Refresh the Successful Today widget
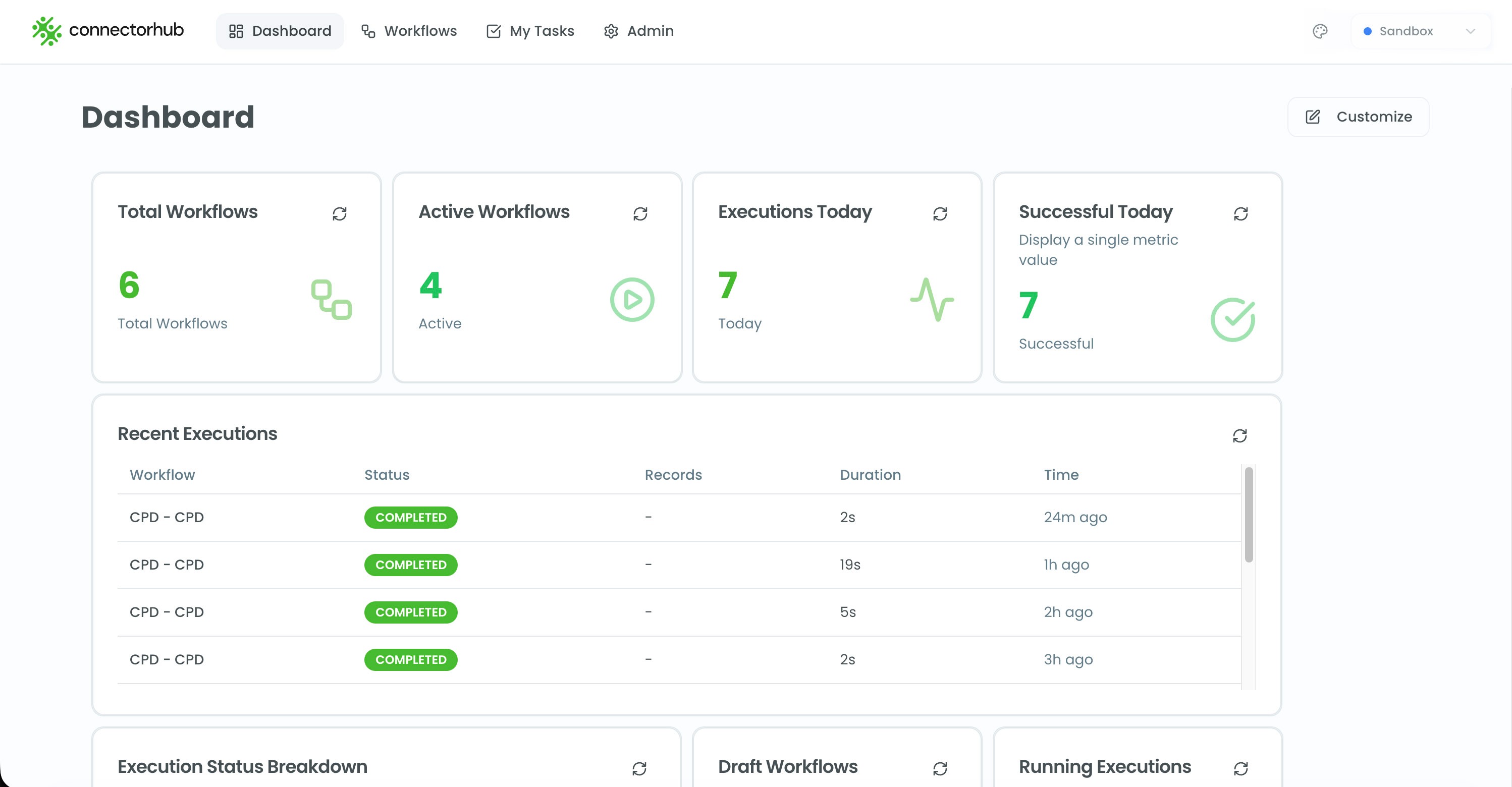 tap(1240, 213)
